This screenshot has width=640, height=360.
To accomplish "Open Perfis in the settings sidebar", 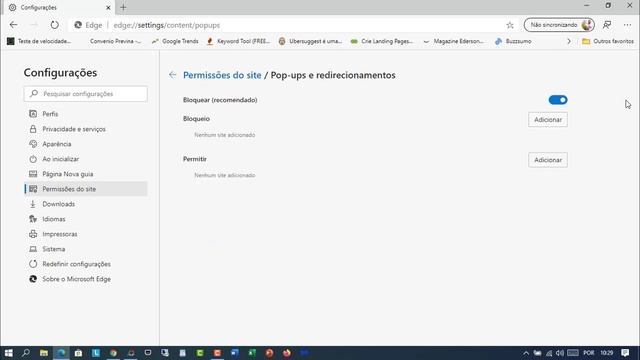I will 86,114.
